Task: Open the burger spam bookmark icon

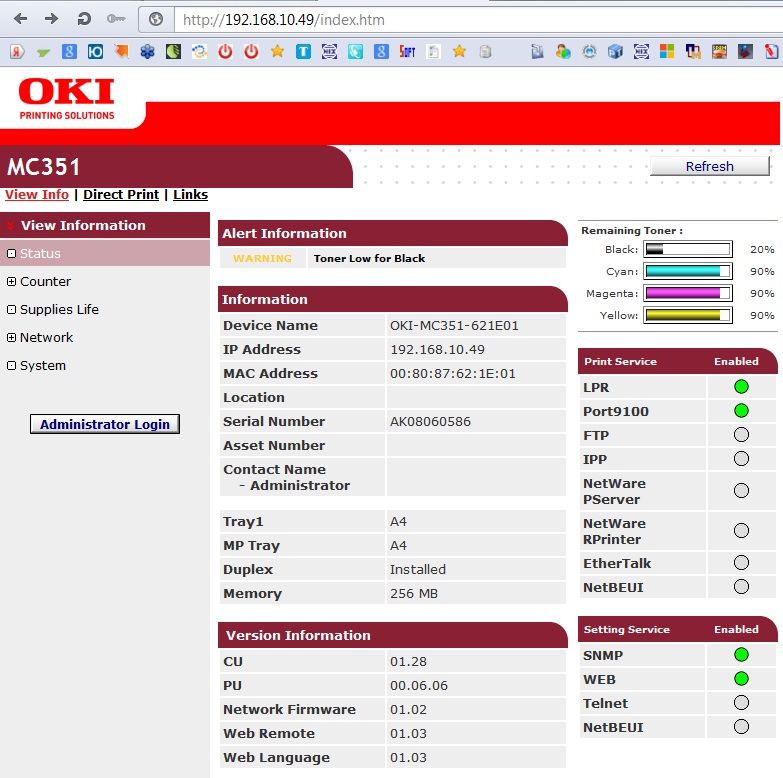Action: [x=719, y=51]
